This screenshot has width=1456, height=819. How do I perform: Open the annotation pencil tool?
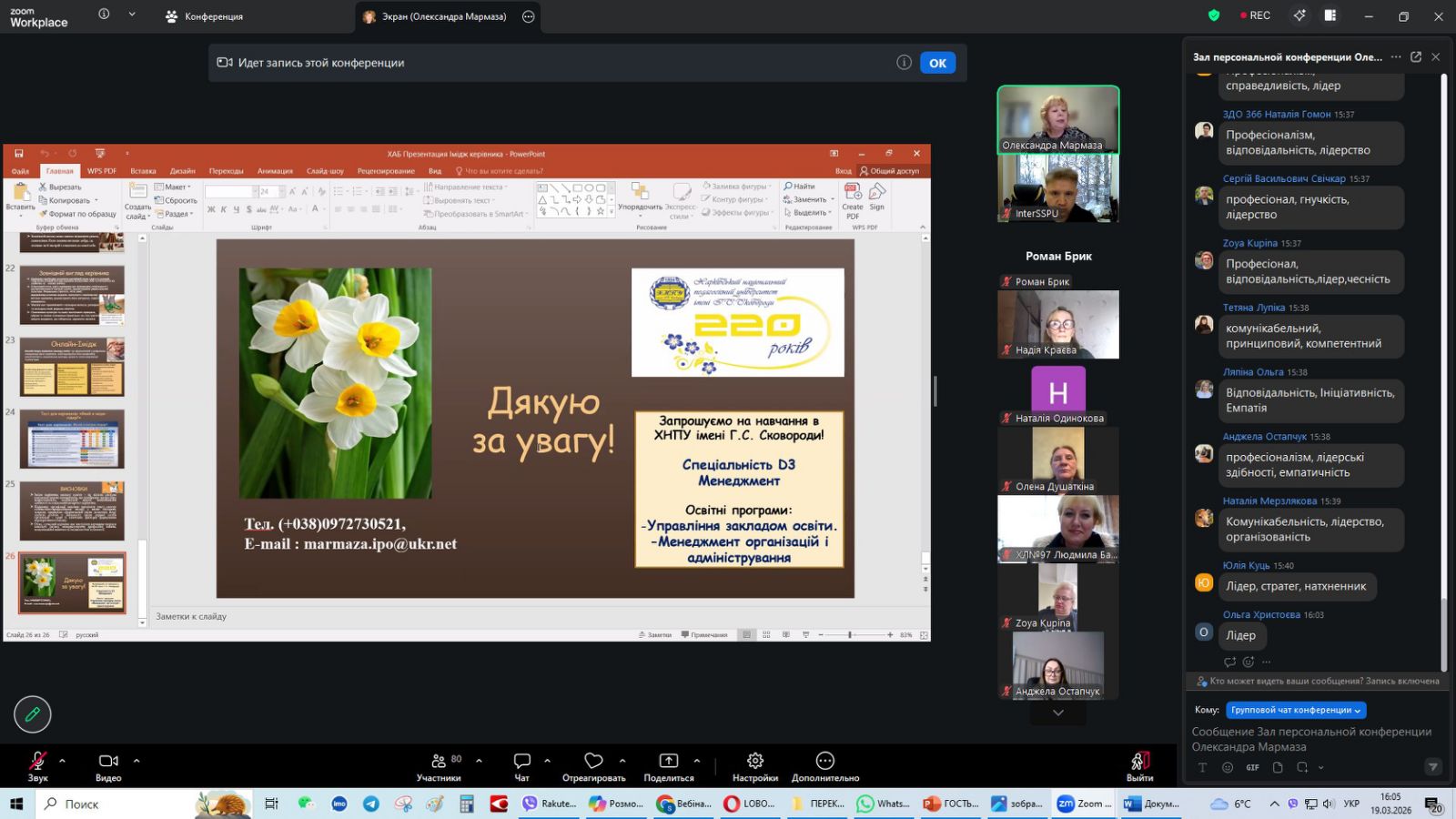pos(33,714)
